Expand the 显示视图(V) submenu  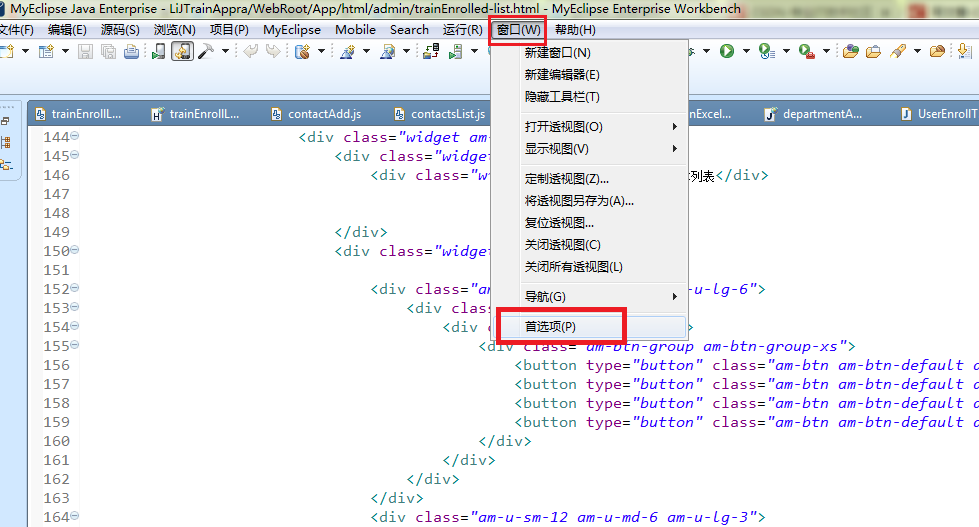(x=589, y=149)
